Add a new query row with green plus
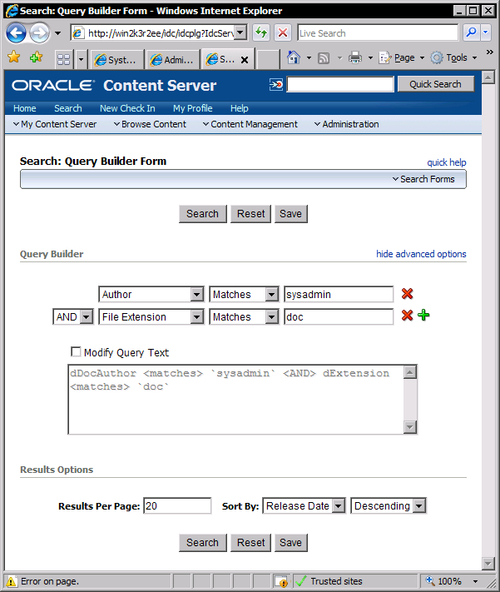The image size is (500, 592). pos(424,315)
